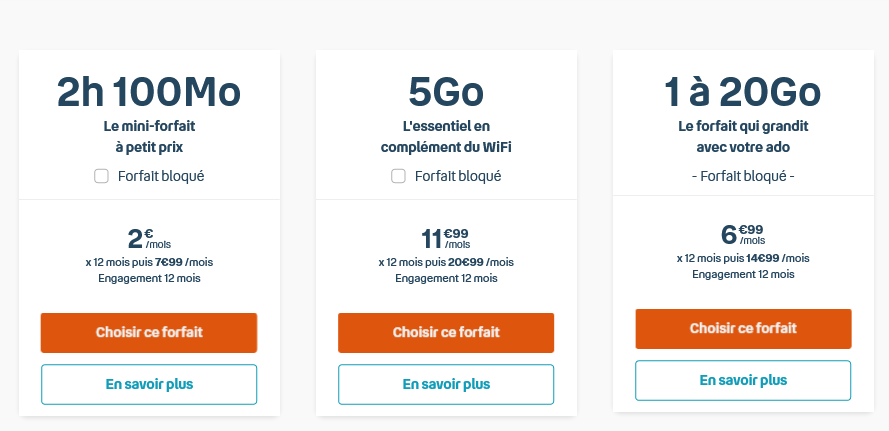Click the 11€99 per month price
Screen dimensions: 889x431
coord(446,238)
